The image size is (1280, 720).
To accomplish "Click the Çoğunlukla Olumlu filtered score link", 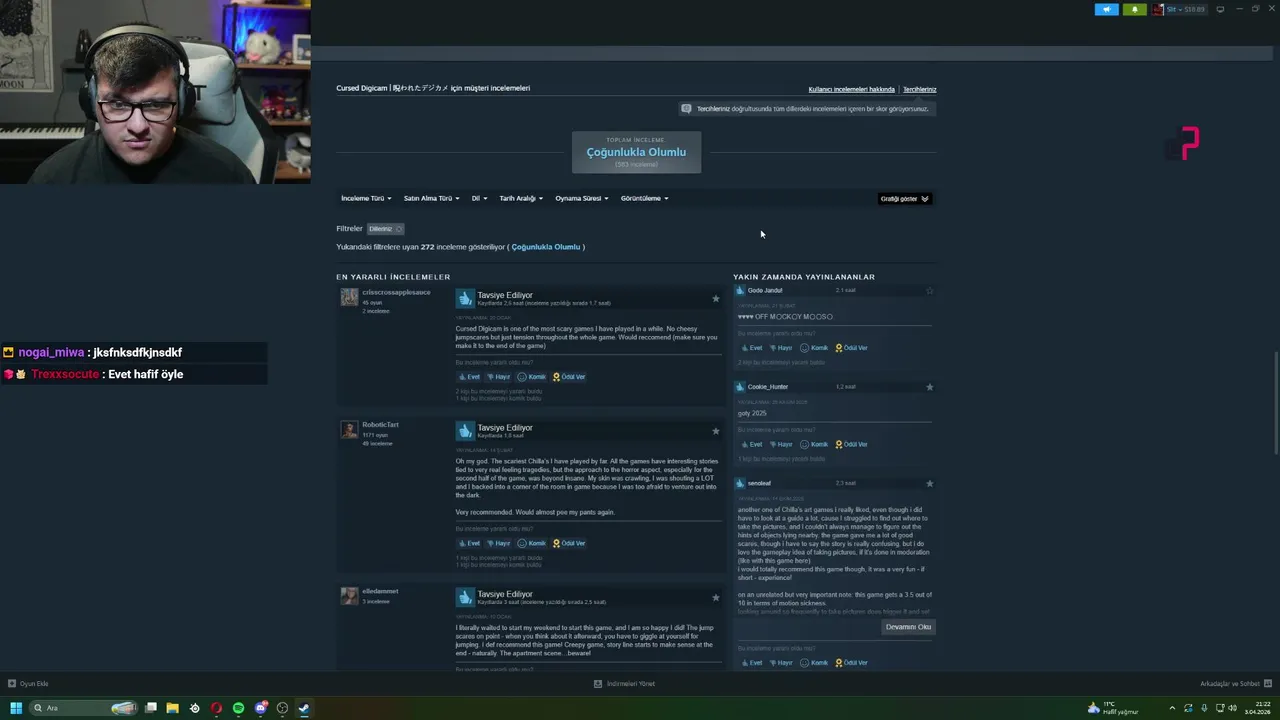I will pyautogui.click(x=546, y=247).
